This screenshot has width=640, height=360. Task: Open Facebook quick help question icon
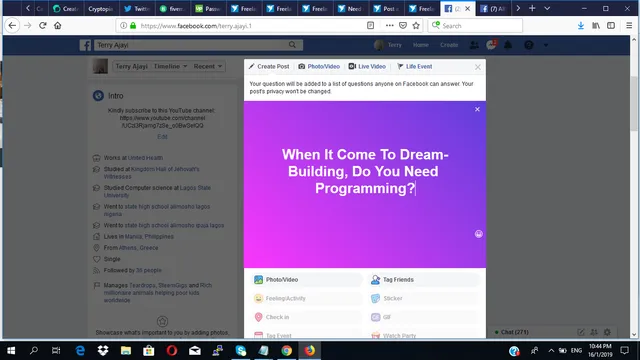coord(529,45)
